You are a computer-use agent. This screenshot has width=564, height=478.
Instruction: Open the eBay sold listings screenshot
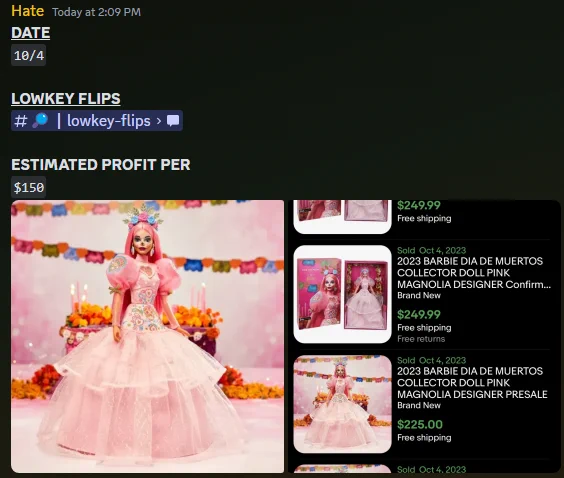pos(424,336)
